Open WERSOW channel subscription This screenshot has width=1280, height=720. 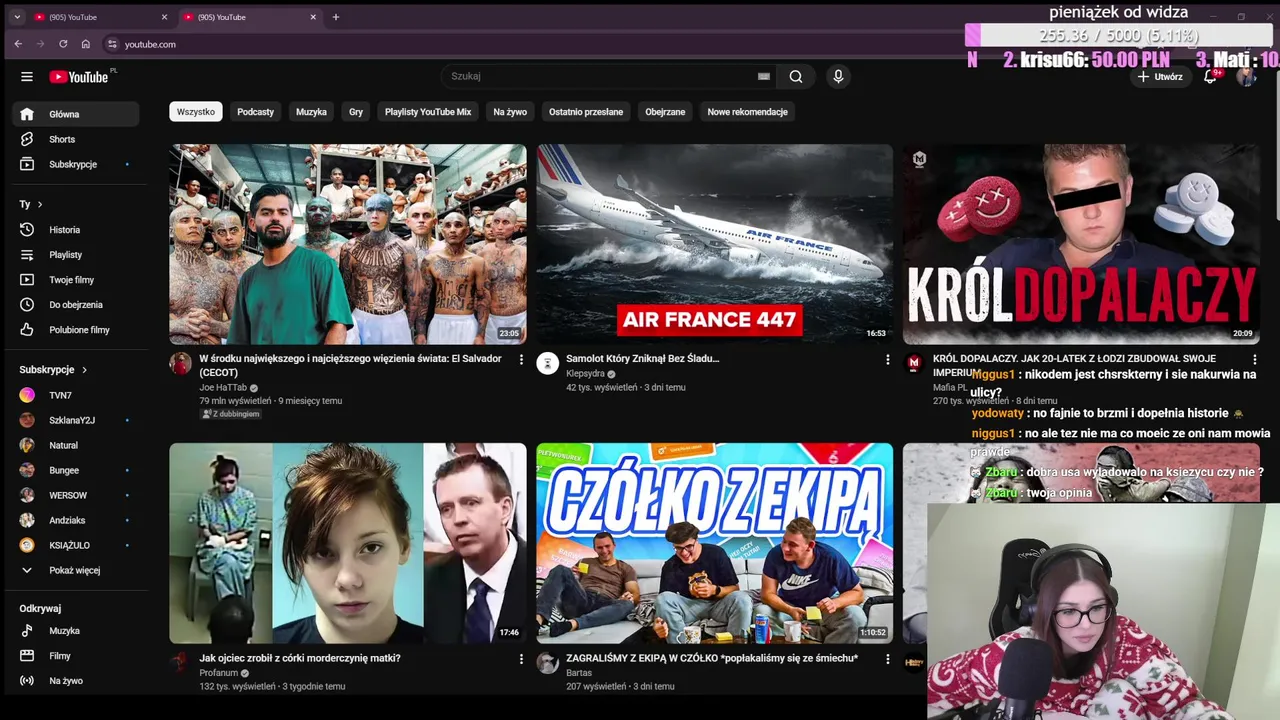tap(76, 495)
